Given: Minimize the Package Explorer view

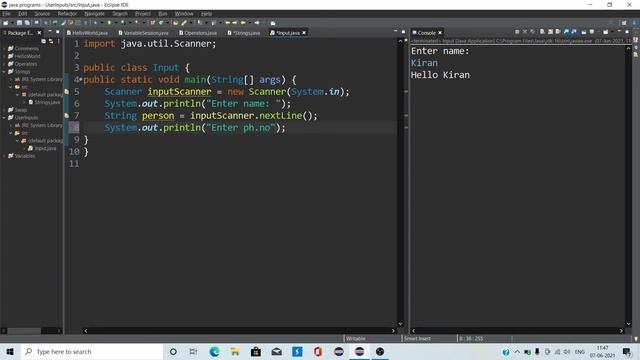Looking at the screenshot, I should (50, 31).
